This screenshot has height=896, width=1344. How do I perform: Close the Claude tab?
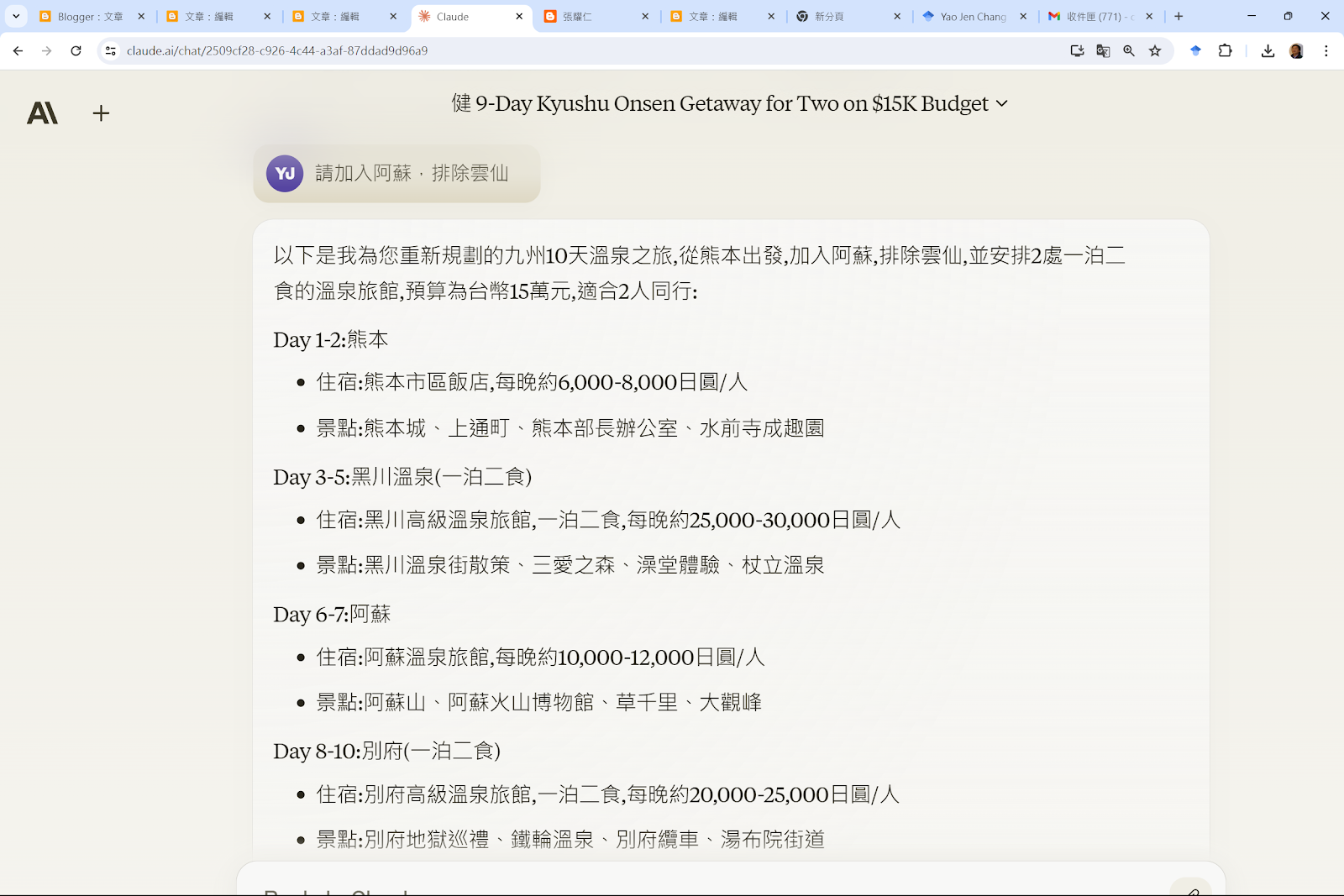(519, 17)
